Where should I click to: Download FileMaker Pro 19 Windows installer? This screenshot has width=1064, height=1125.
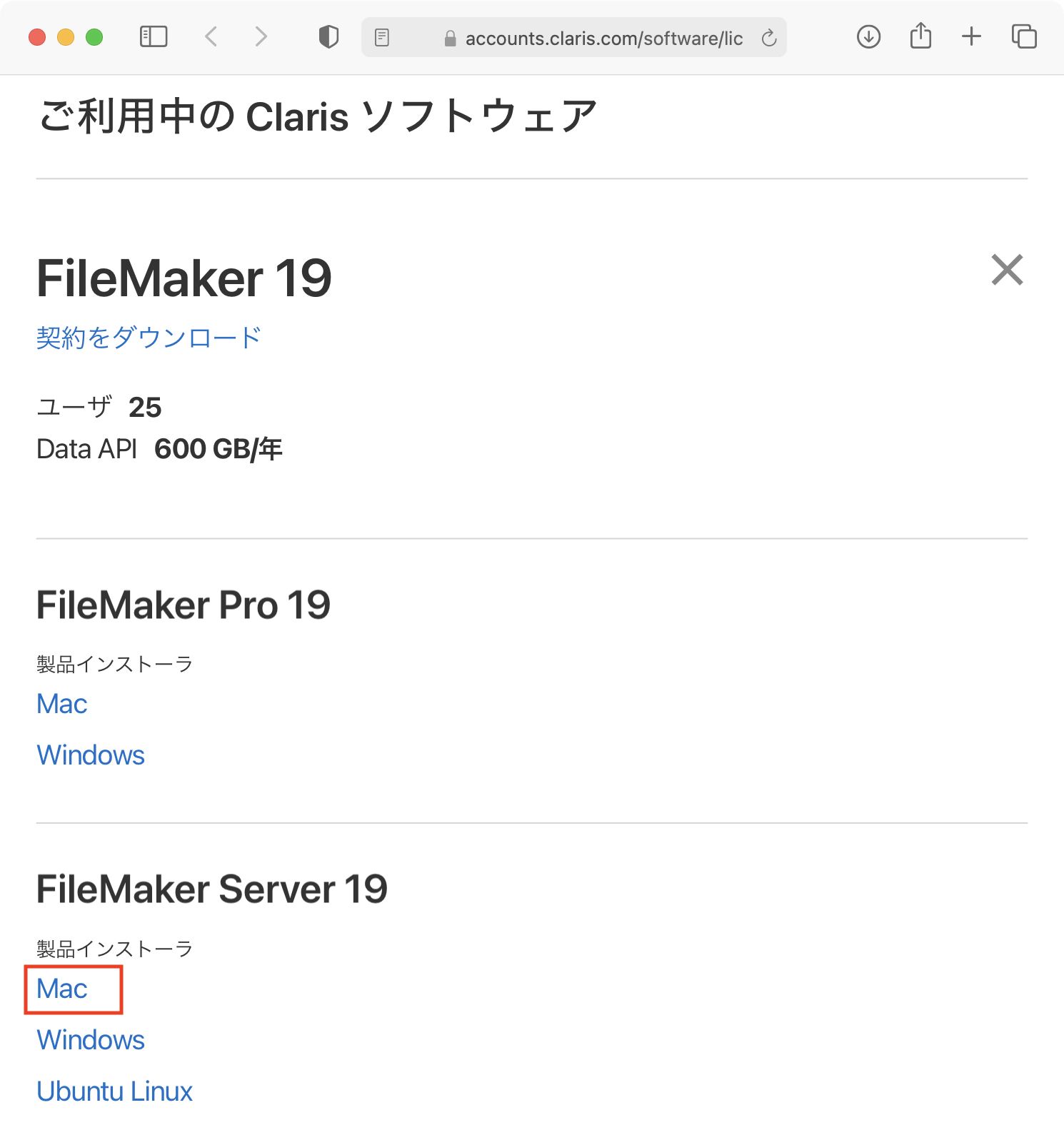[x=91, y=755]
